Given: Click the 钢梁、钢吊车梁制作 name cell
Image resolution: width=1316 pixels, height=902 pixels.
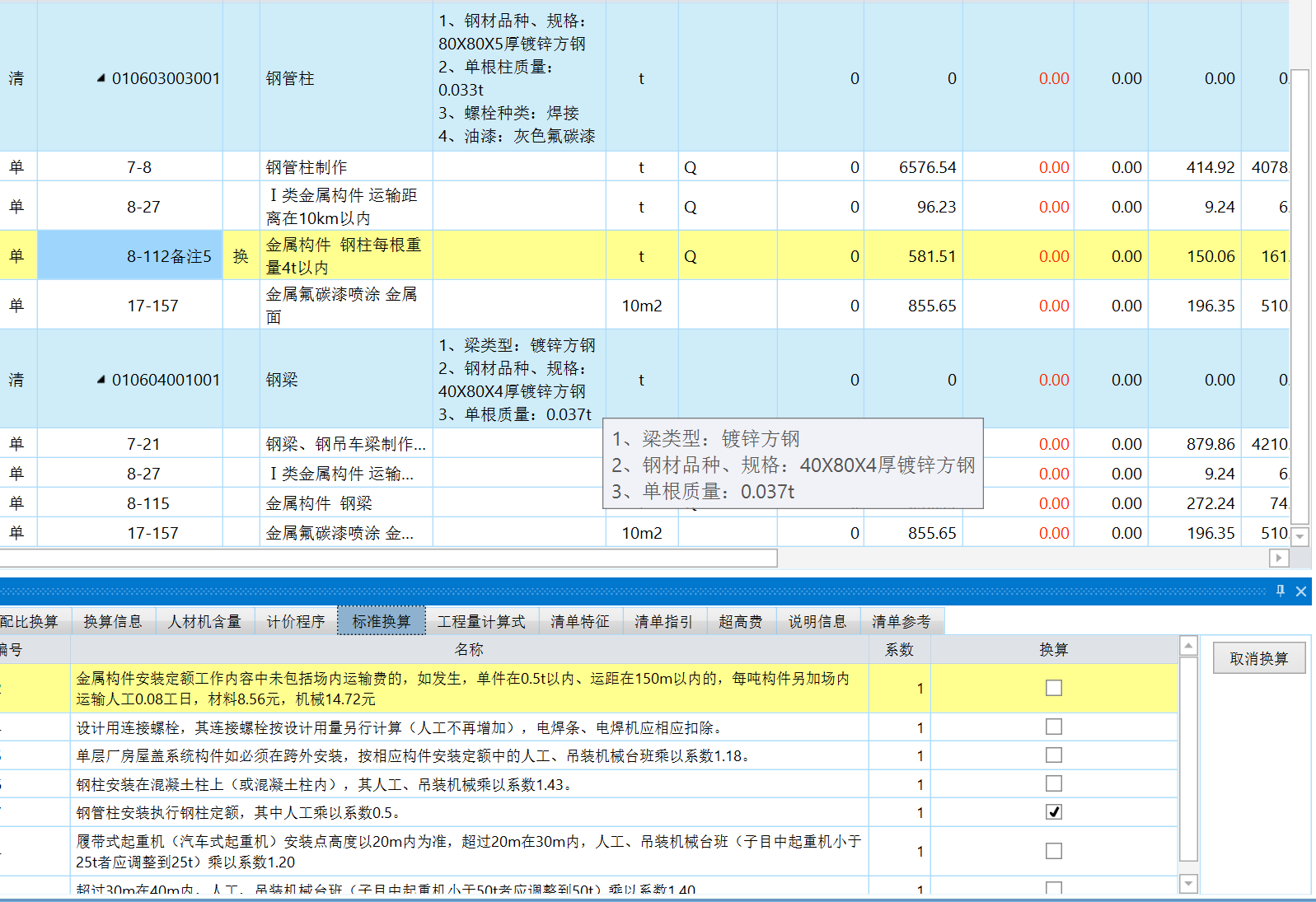Looking at the screenshot, I should click(x=346, y=444).
